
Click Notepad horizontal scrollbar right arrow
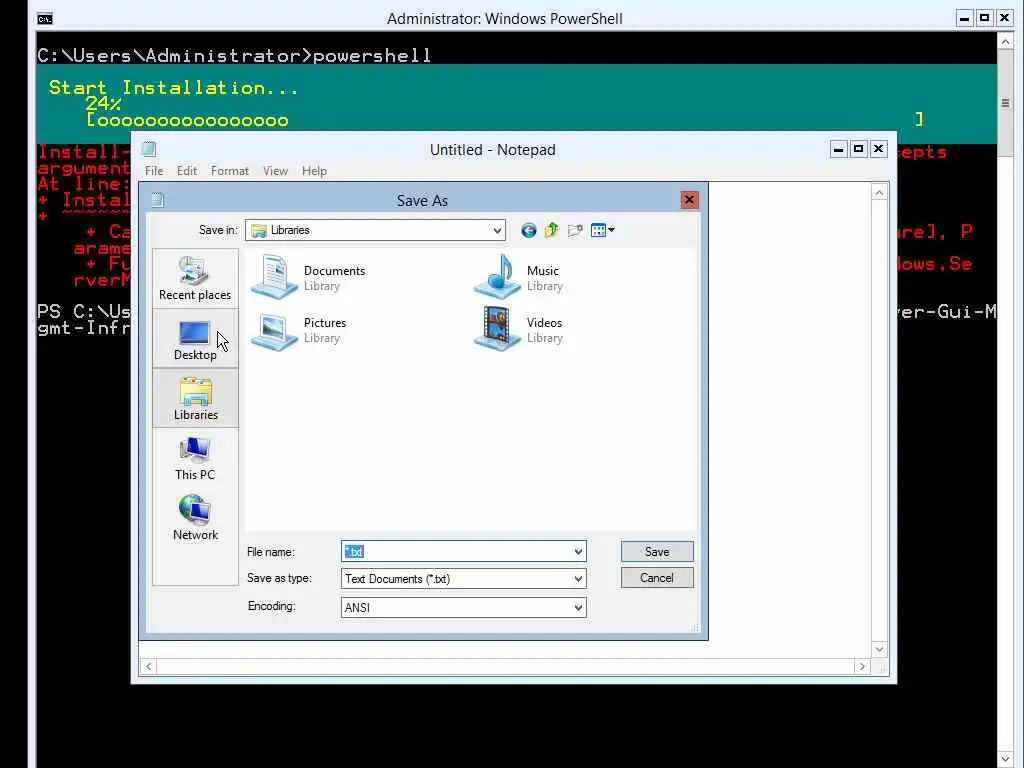coord(862,666)
